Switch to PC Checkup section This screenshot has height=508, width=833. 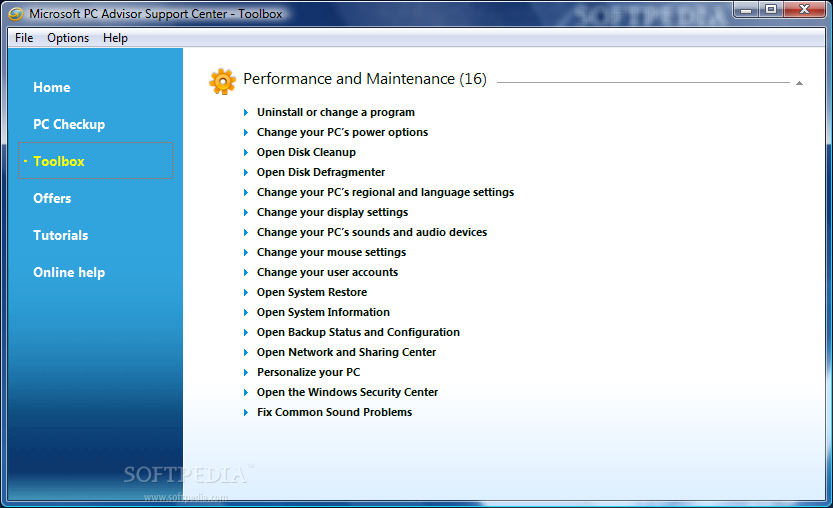click(69, 124)
